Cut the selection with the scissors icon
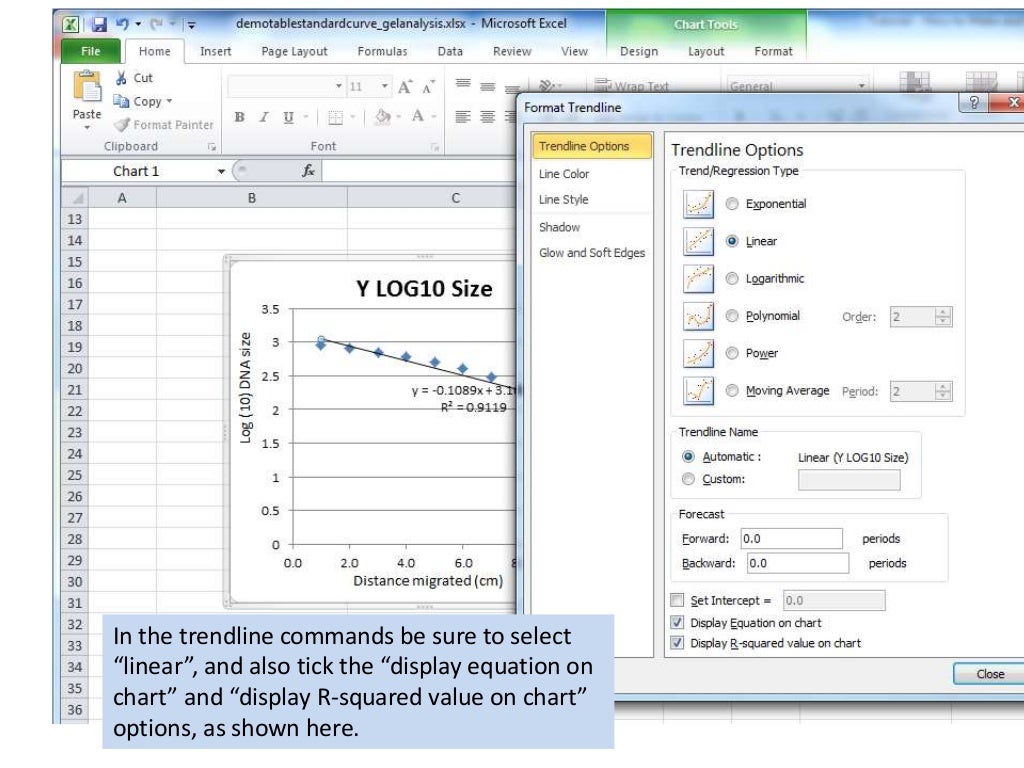1024x768 pixels. [x=121, y=78]
